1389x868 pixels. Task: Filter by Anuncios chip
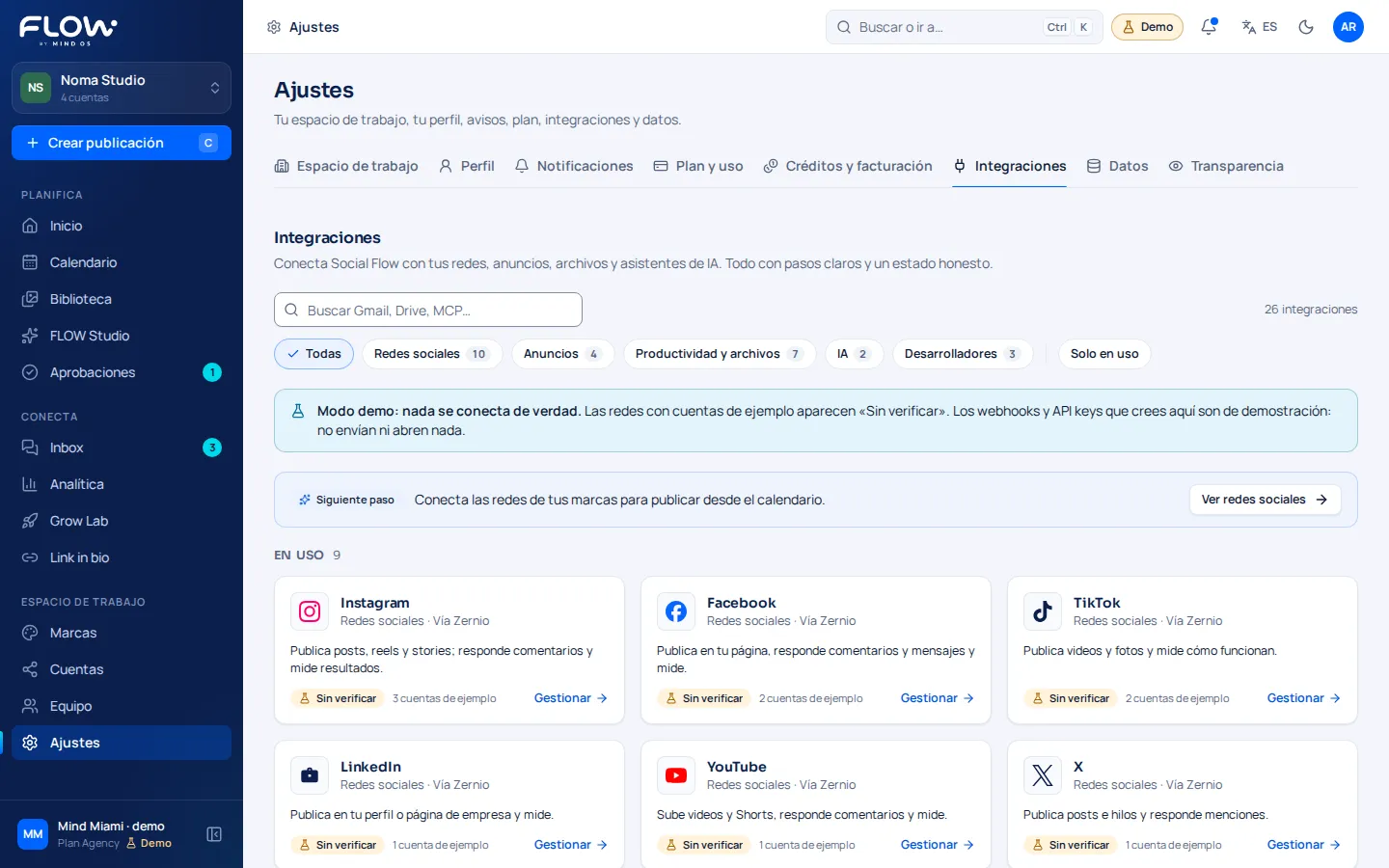click(x=562, y=354)
